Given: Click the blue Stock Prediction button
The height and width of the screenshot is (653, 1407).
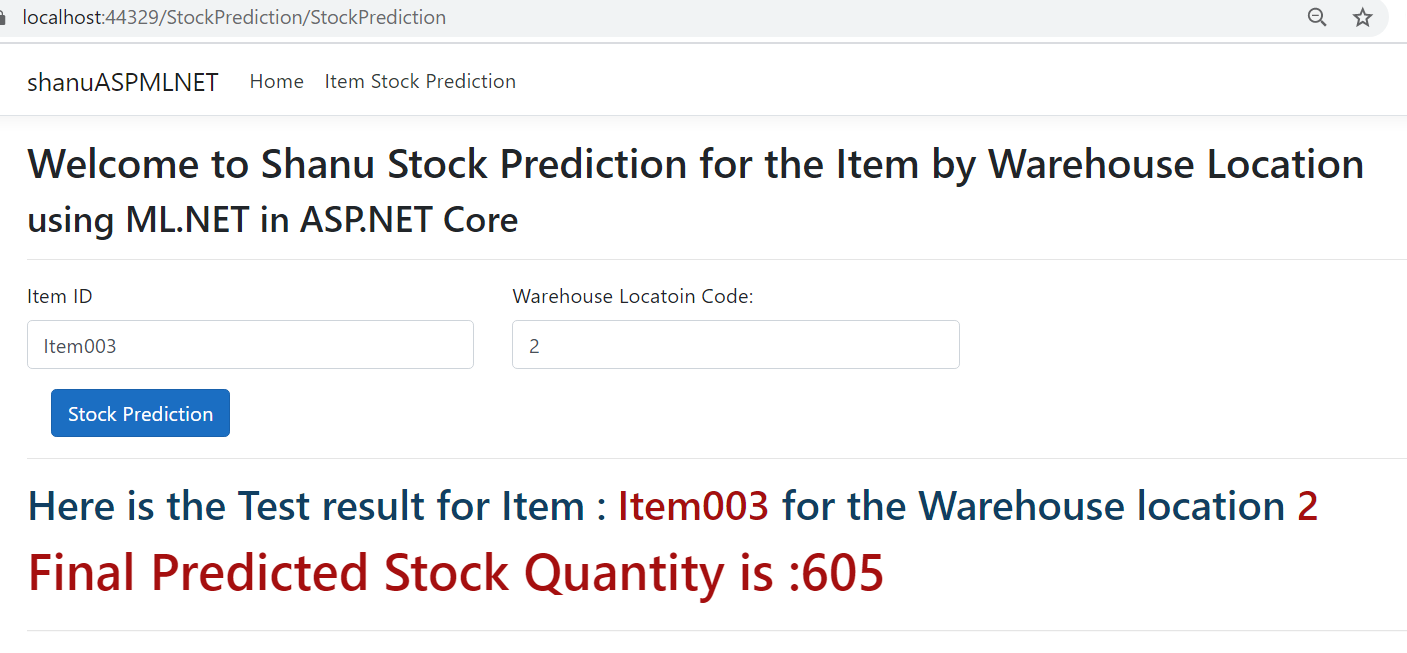Looking at the screenshot, I should [140, 413].
